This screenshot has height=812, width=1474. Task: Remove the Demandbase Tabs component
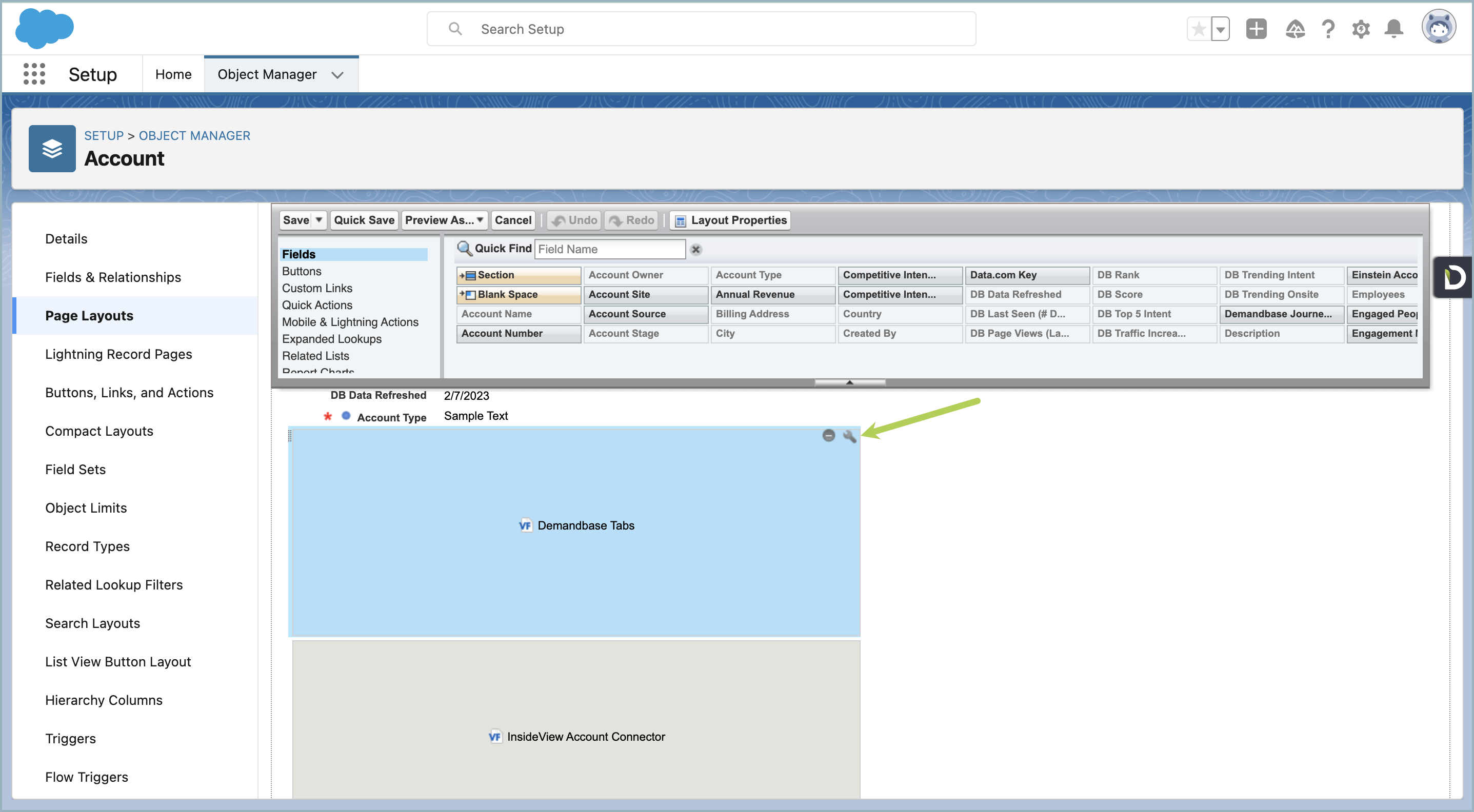pyautogui.click(x=829, y=436)
